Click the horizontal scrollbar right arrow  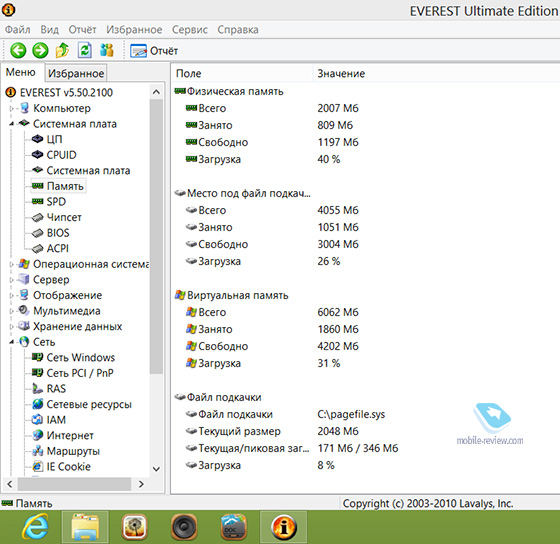point(141,484)
